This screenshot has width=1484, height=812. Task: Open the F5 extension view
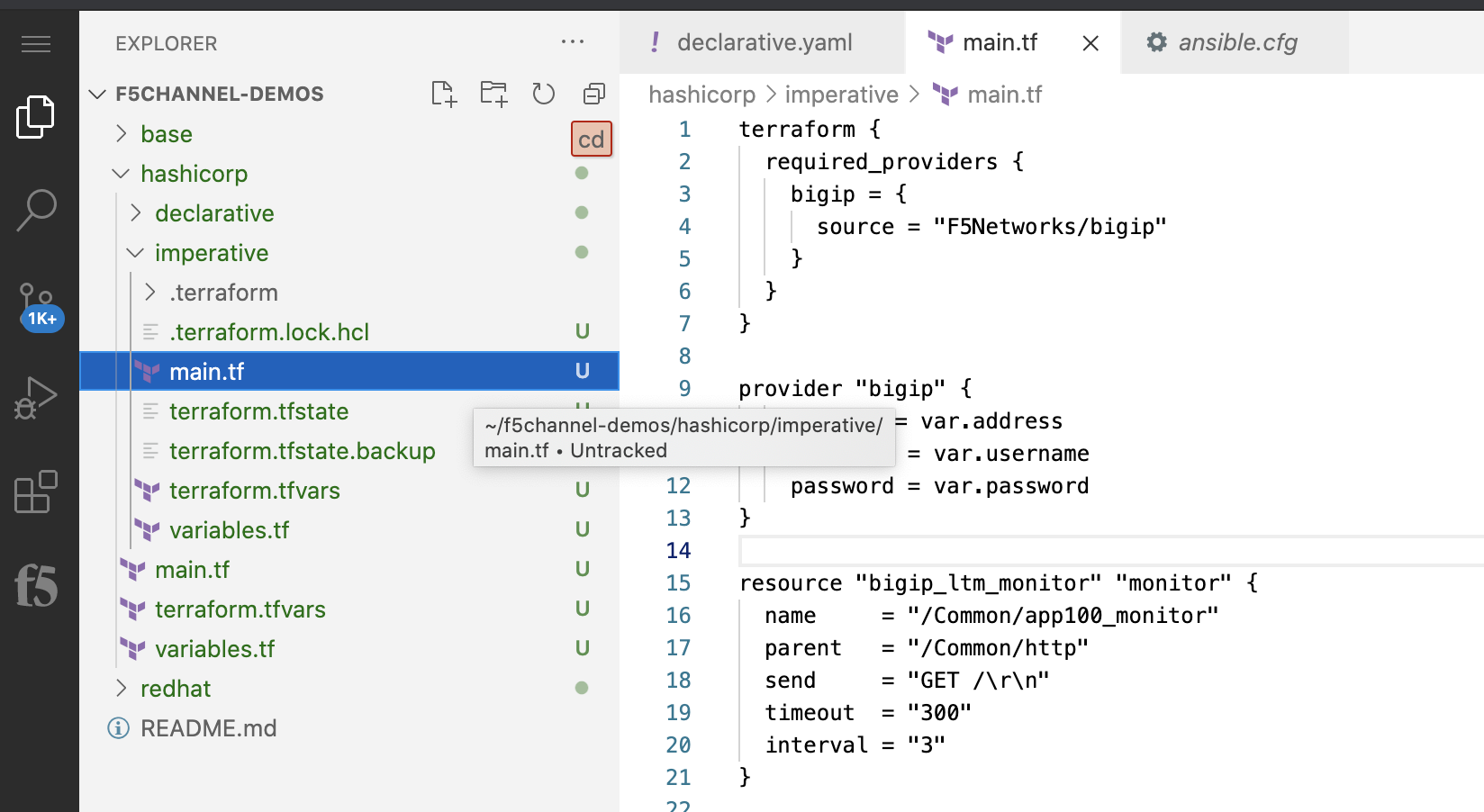point(36,586)
